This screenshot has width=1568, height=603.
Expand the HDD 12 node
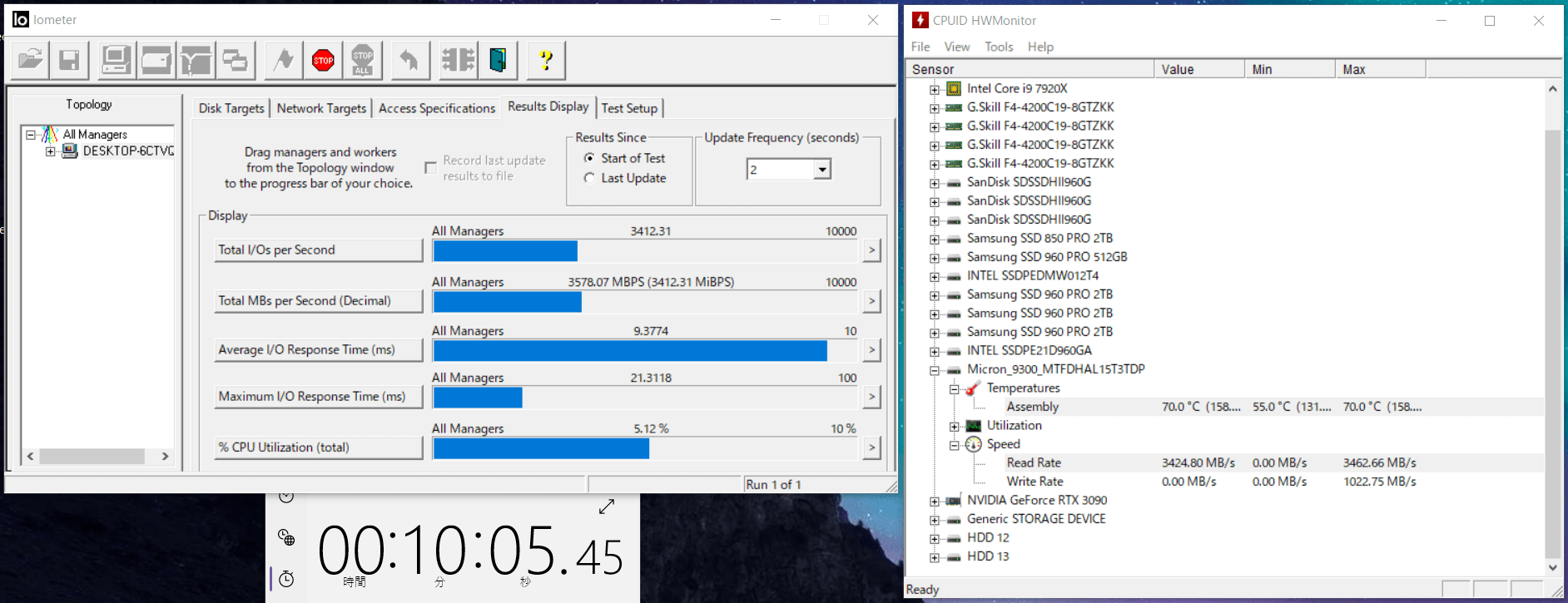tap(935, 538)
